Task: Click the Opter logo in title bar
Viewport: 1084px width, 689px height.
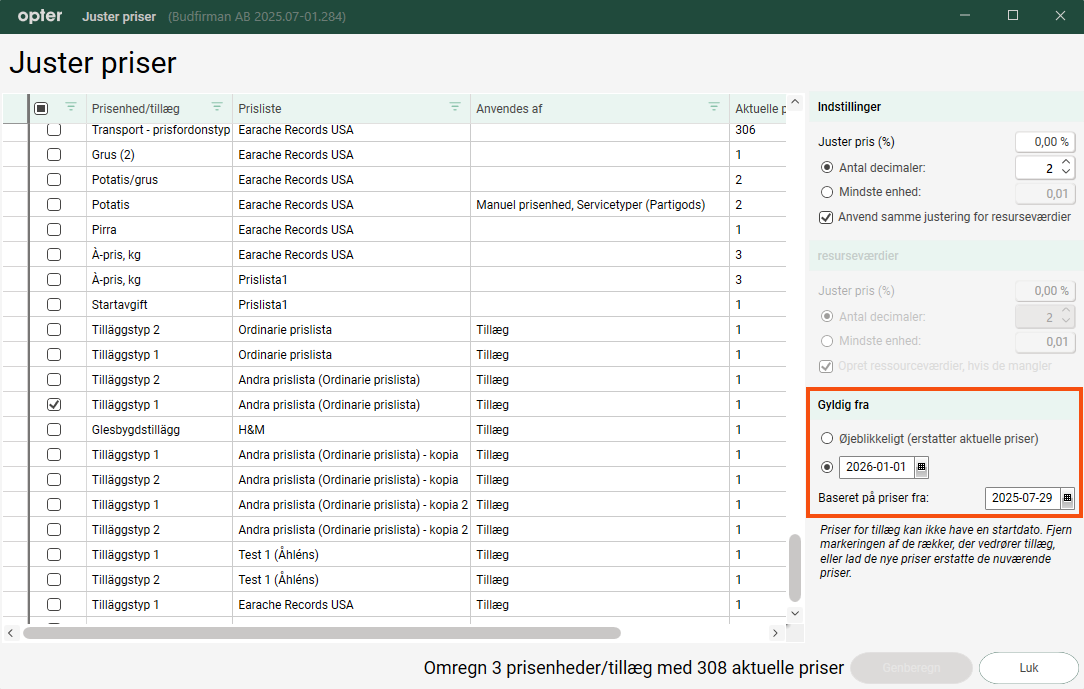Action: pos(40,16)
